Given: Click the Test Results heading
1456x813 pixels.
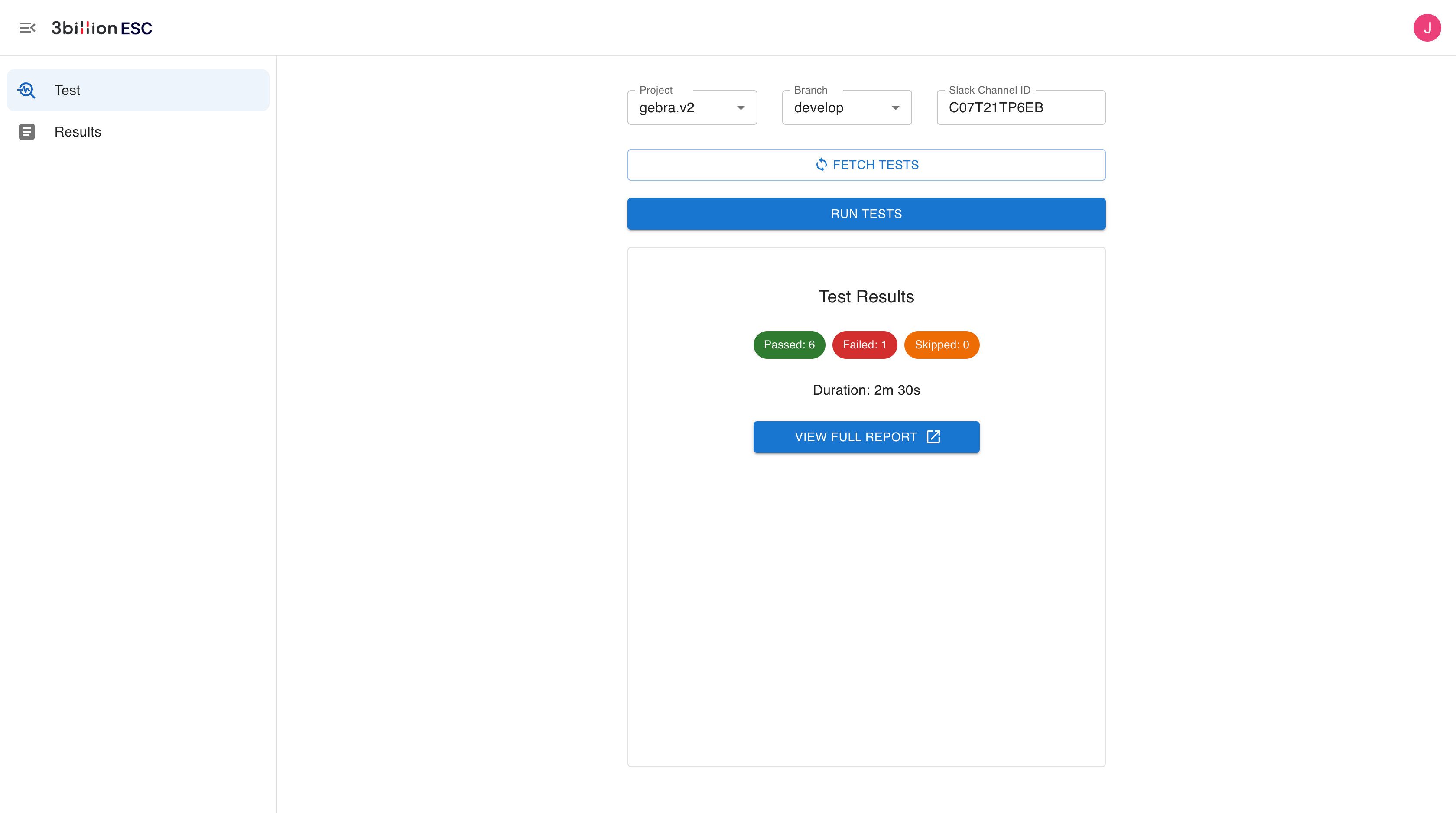Looking at the screenshot, I should [x=866, y=296].
